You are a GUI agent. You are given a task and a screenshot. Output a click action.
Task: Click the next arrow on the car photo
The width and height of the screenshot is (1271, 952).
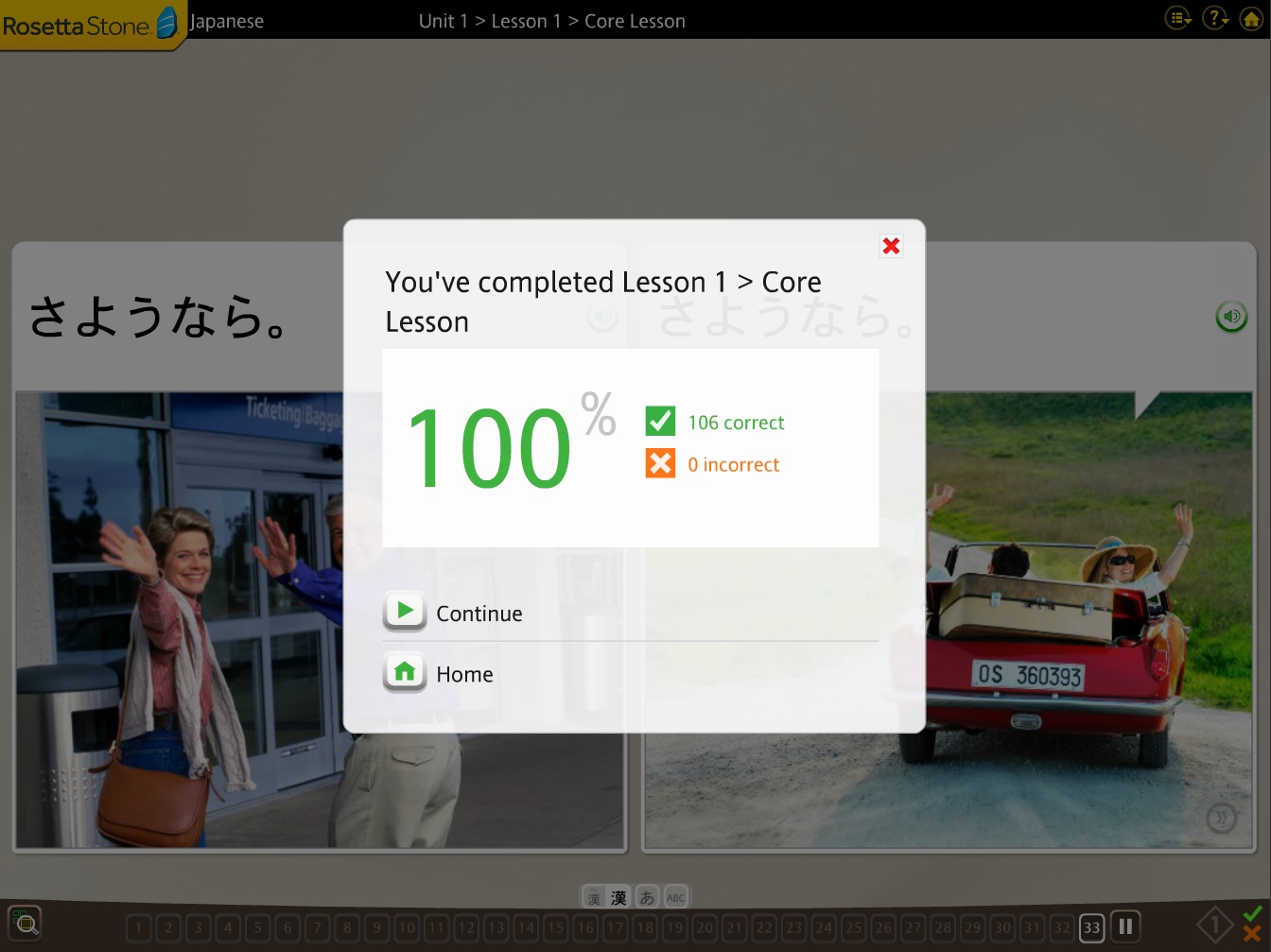pyautogui.click(x=1221, y=818)
